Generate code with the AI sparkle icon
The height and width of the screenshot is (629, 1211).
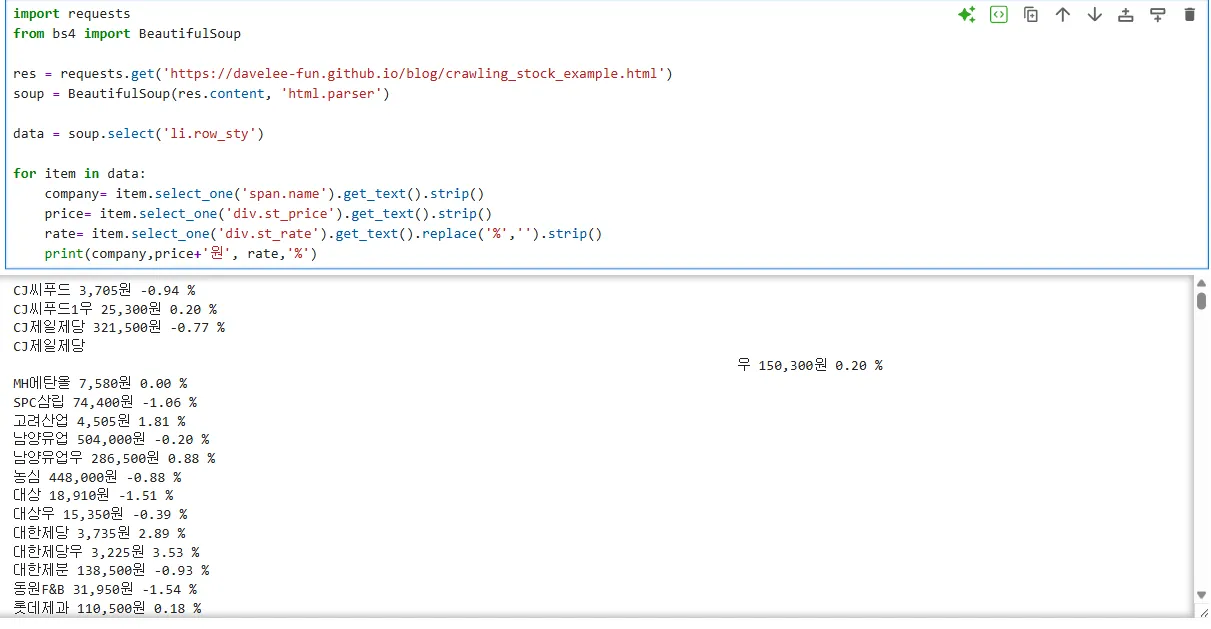click(x=967, y=14)
